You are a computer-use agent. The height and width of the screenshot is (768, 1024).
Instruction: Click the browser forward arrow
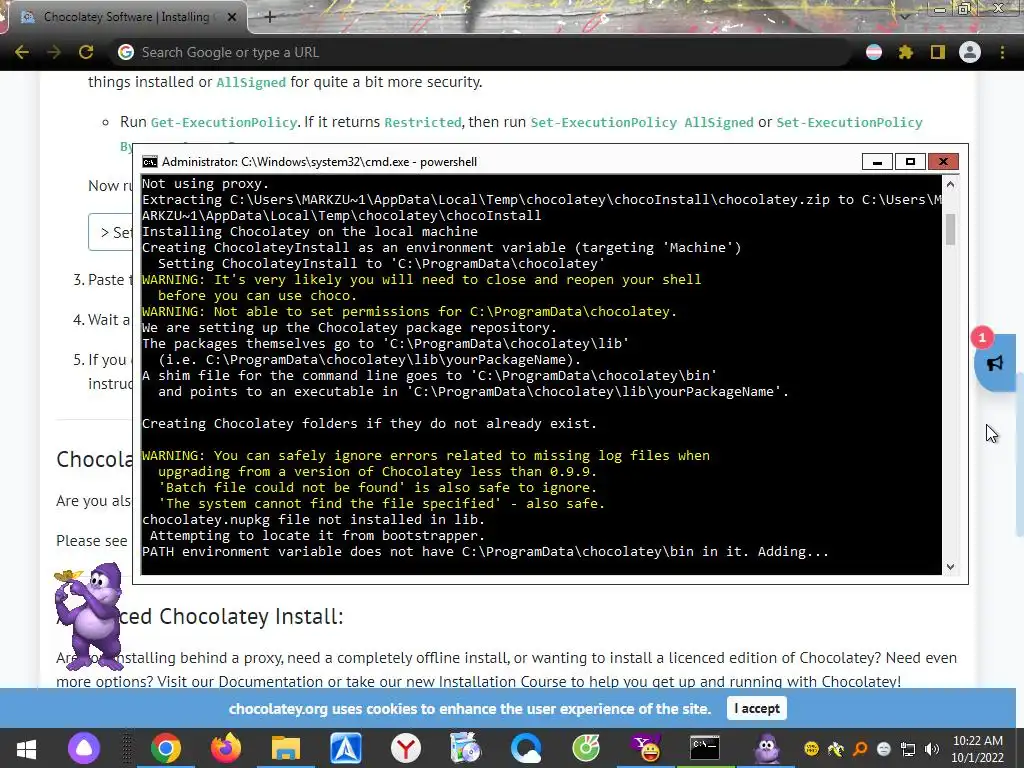click(54, 52)
